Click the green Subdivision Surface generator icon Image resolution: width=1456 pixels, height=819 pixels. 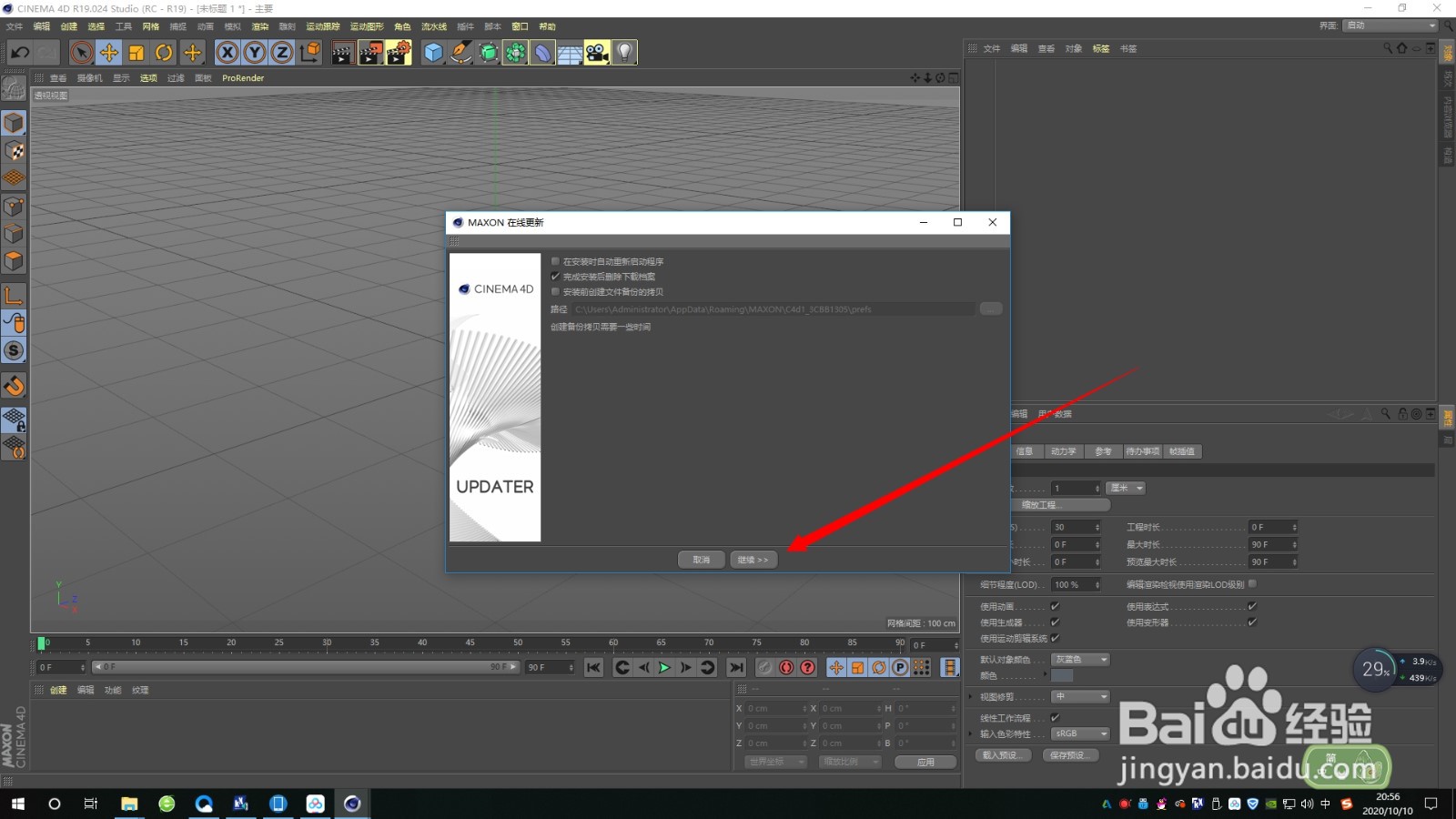pos(489,53)
